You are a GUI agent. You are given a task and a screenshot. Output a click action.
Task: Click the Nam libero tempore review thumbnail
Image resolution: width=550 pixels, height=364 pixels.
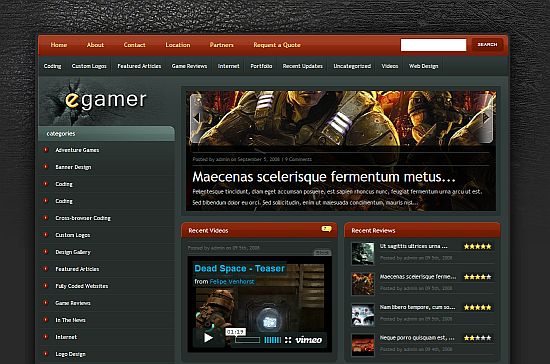click(x=363, y=315)
